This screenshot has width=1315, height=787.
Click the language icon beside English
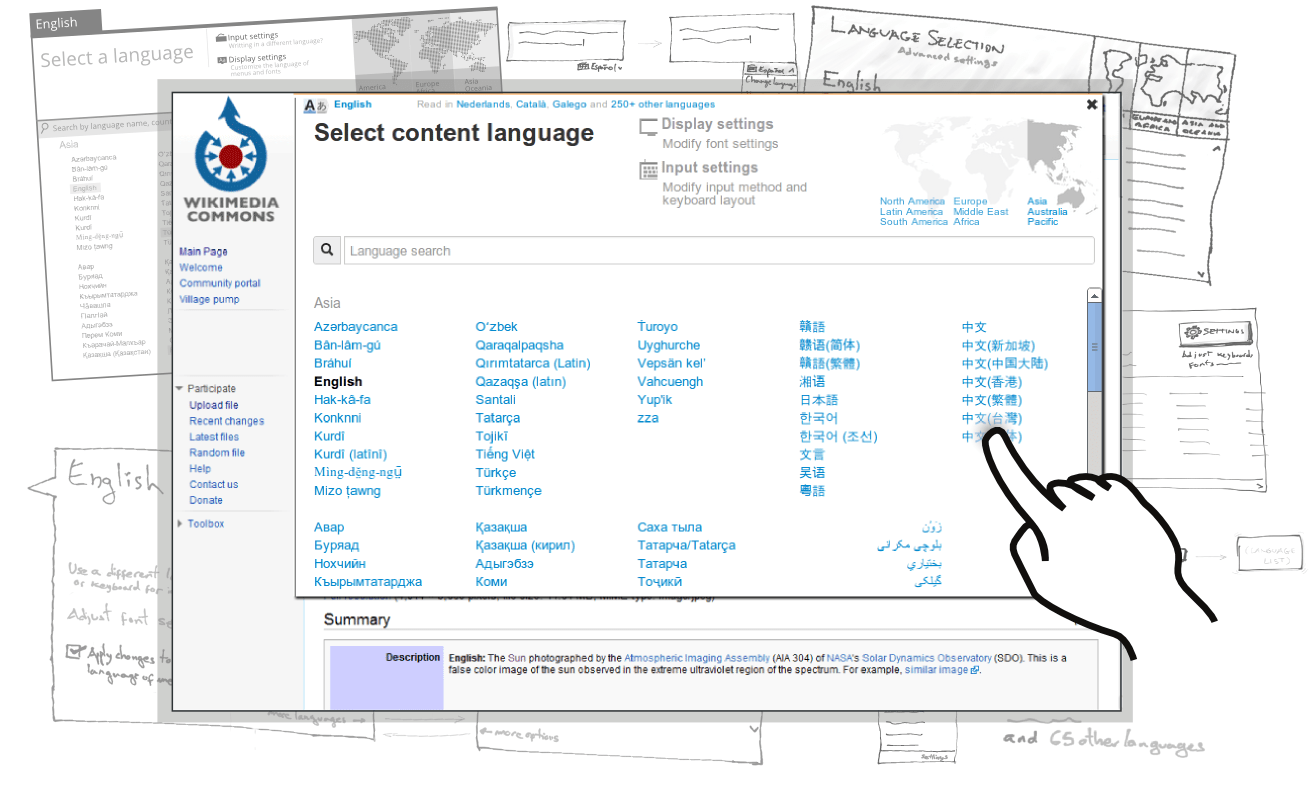[315, 105]
